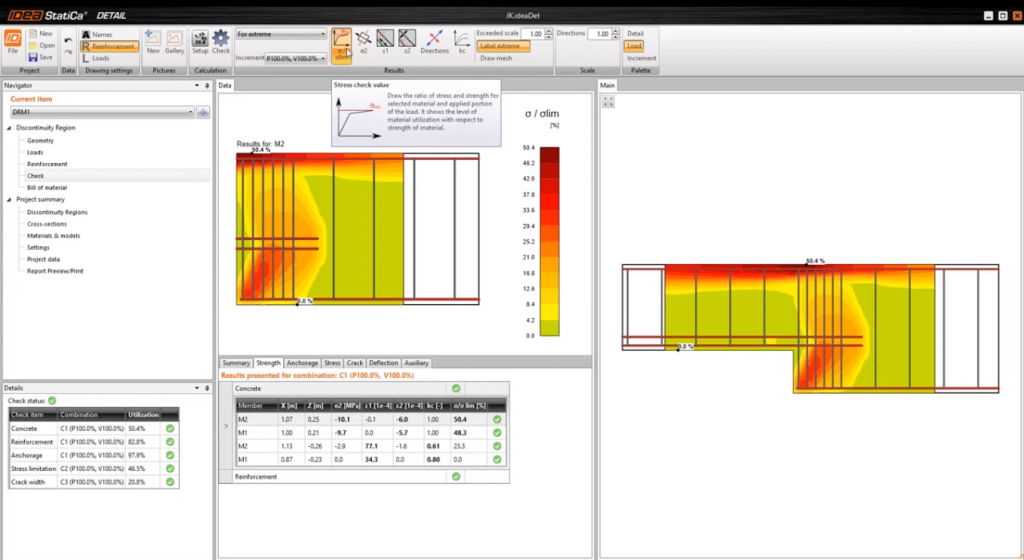The height and width of the screenshot is (560, 1024).
Task: Click the dark red legend color at 50.4
Action: [x=549, y=155]
